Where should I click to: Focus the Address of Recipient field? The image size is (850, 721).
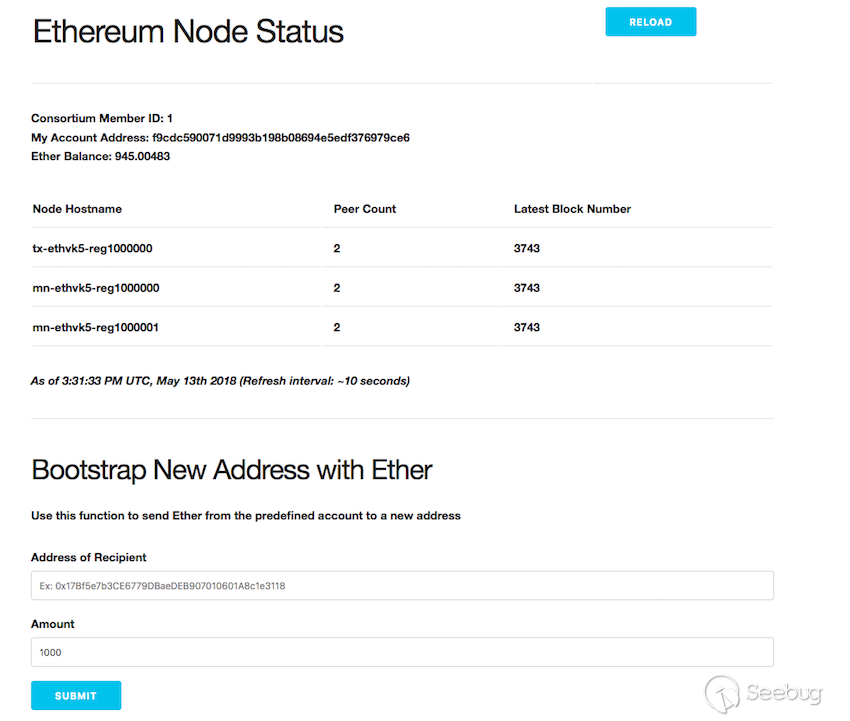tap(402, 586)
